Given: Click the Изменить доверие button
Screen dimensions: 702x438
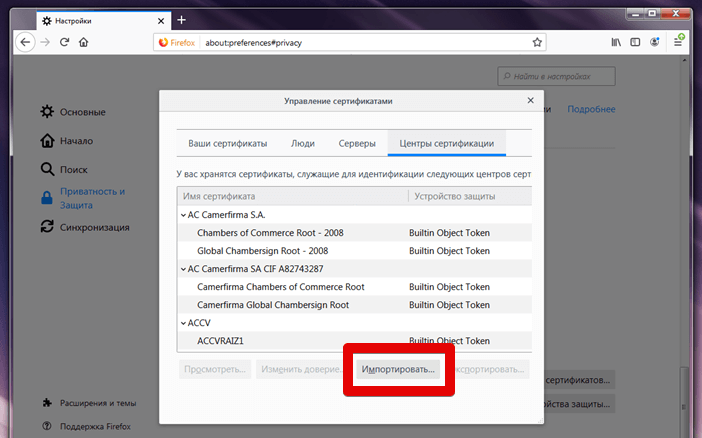Looking at the screenshot, I should pyautogui.click(x=301, y=369).
